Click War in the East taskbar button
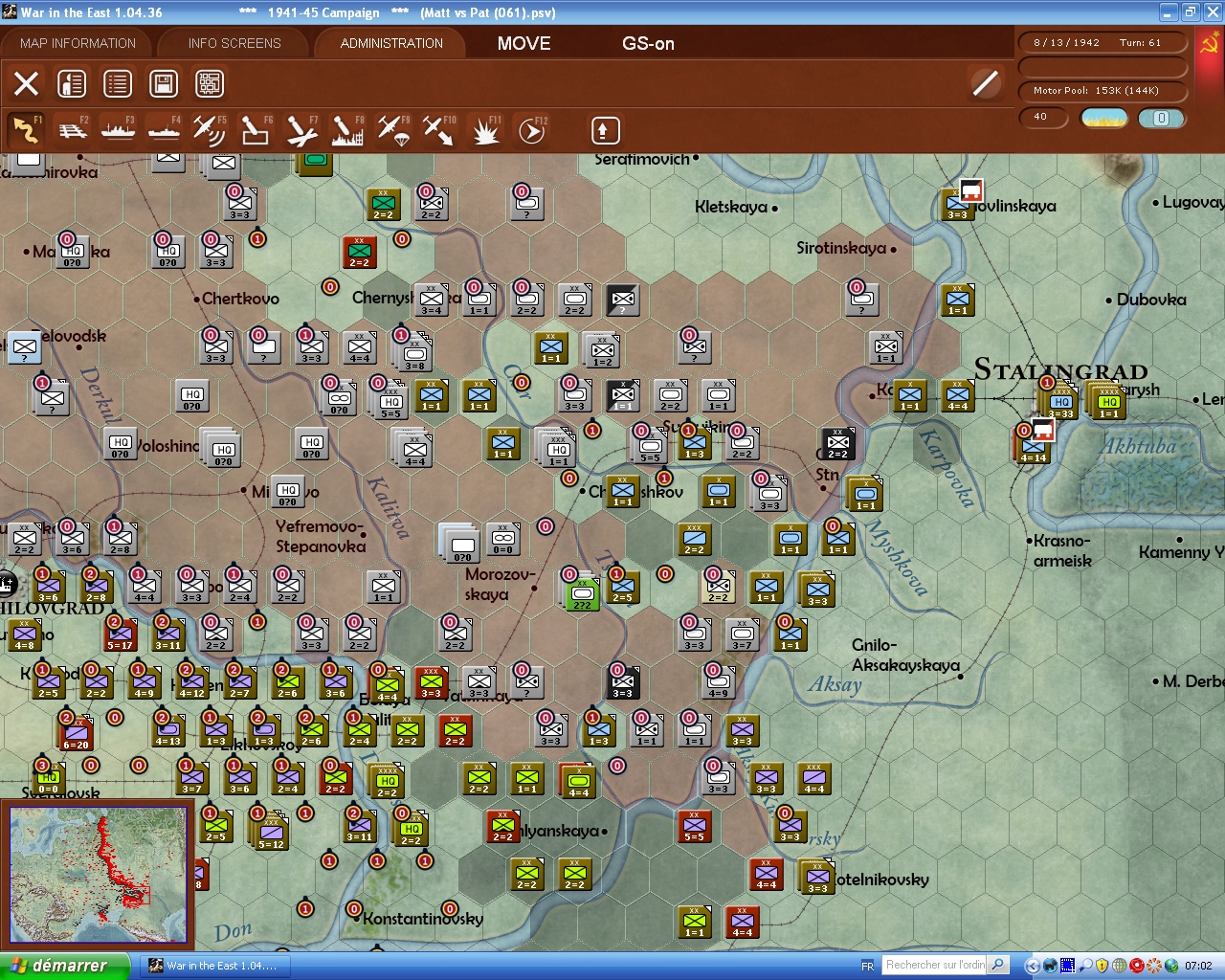Viewport: 1225px width, 980px height. click(216, 966)
